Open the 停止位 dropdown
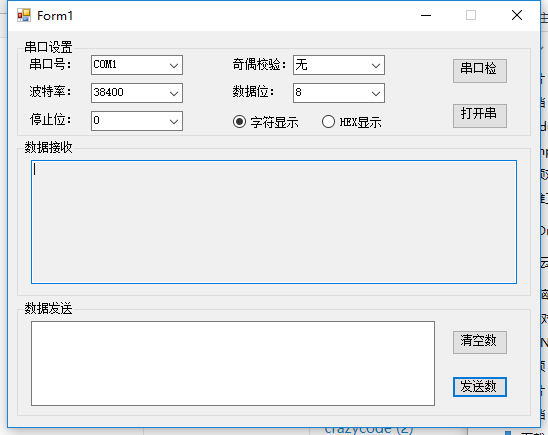 coord(137,121)
